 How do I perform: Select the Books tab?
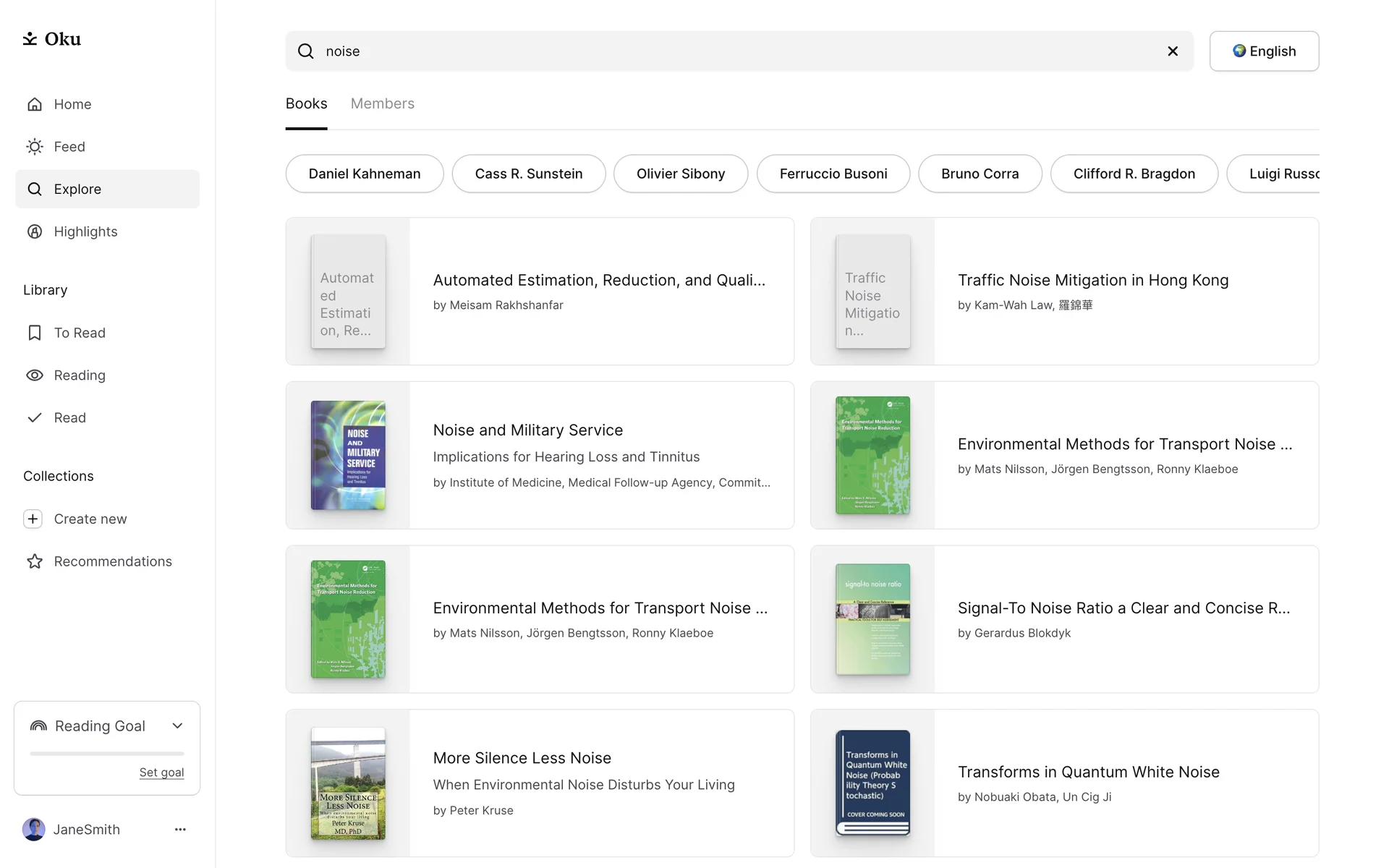(x=306, y=103)
